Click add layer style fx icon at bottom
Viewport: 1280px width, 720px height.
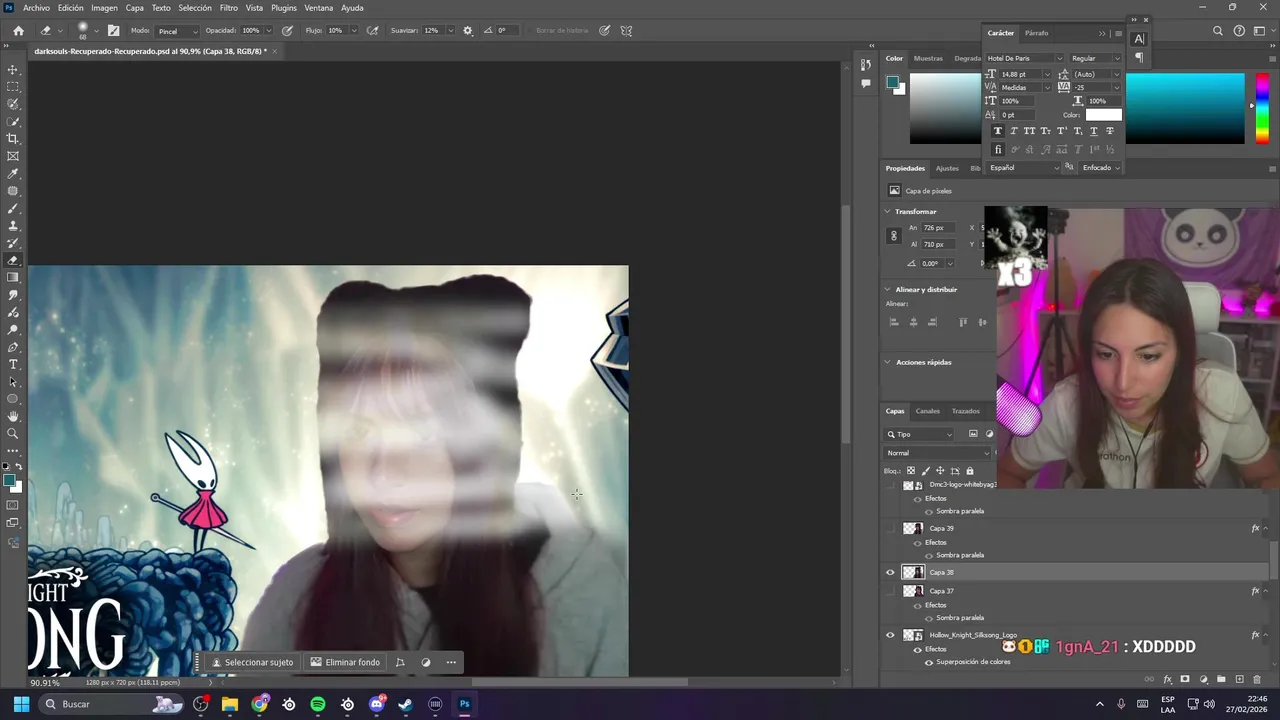[x=1167, y=679]
